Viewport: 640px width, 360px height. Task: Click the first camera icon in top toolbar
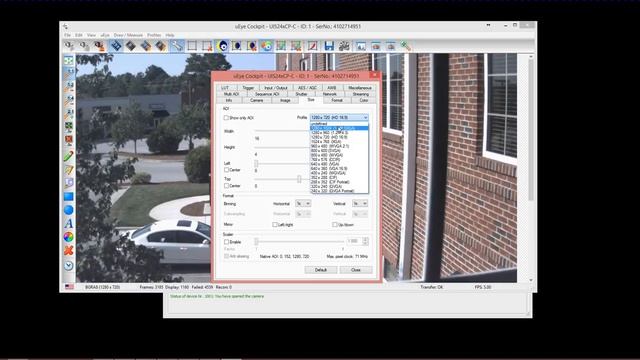(x=69, y=46)
